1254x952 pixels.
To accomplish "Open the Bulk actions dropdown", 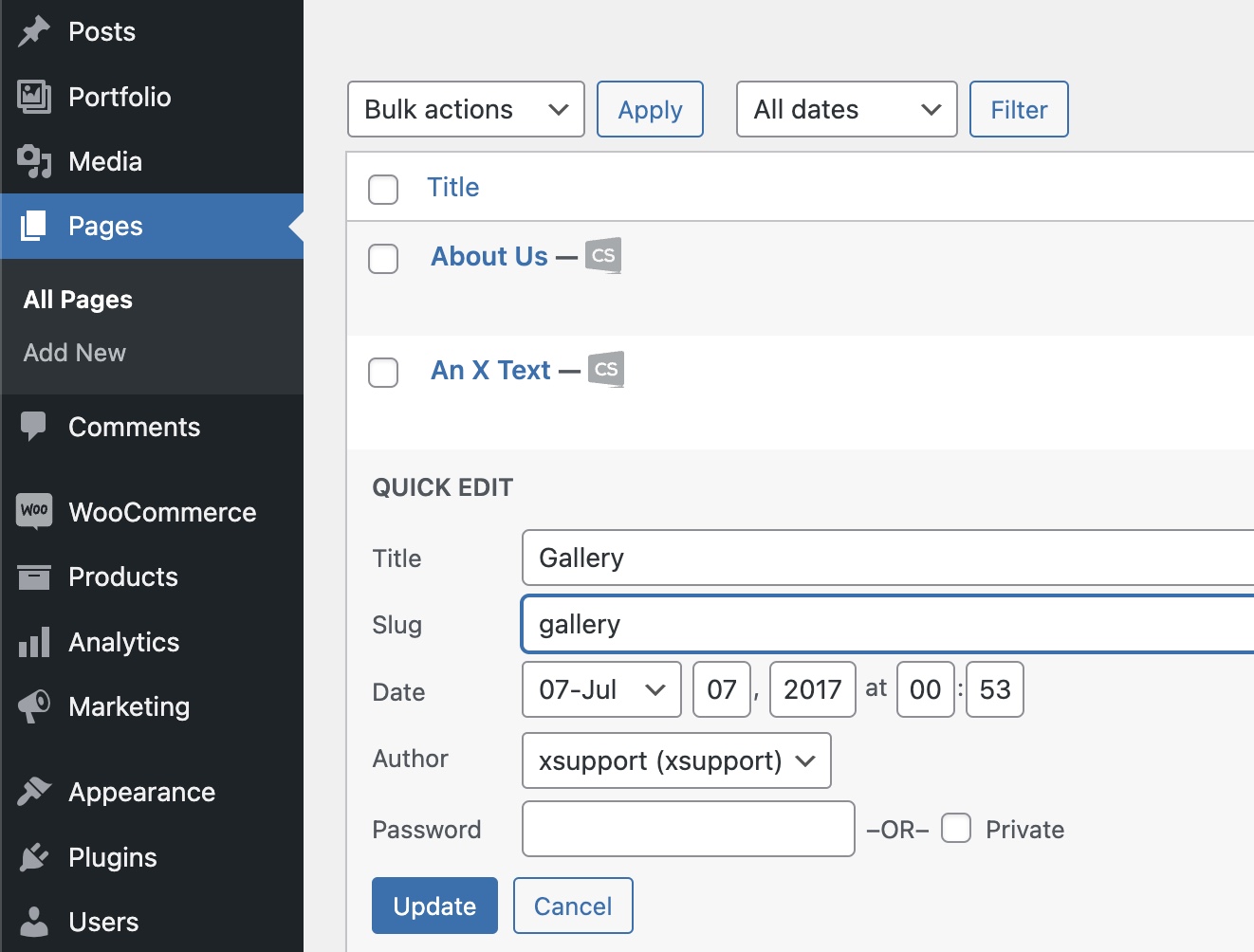I will click(466, 109).
